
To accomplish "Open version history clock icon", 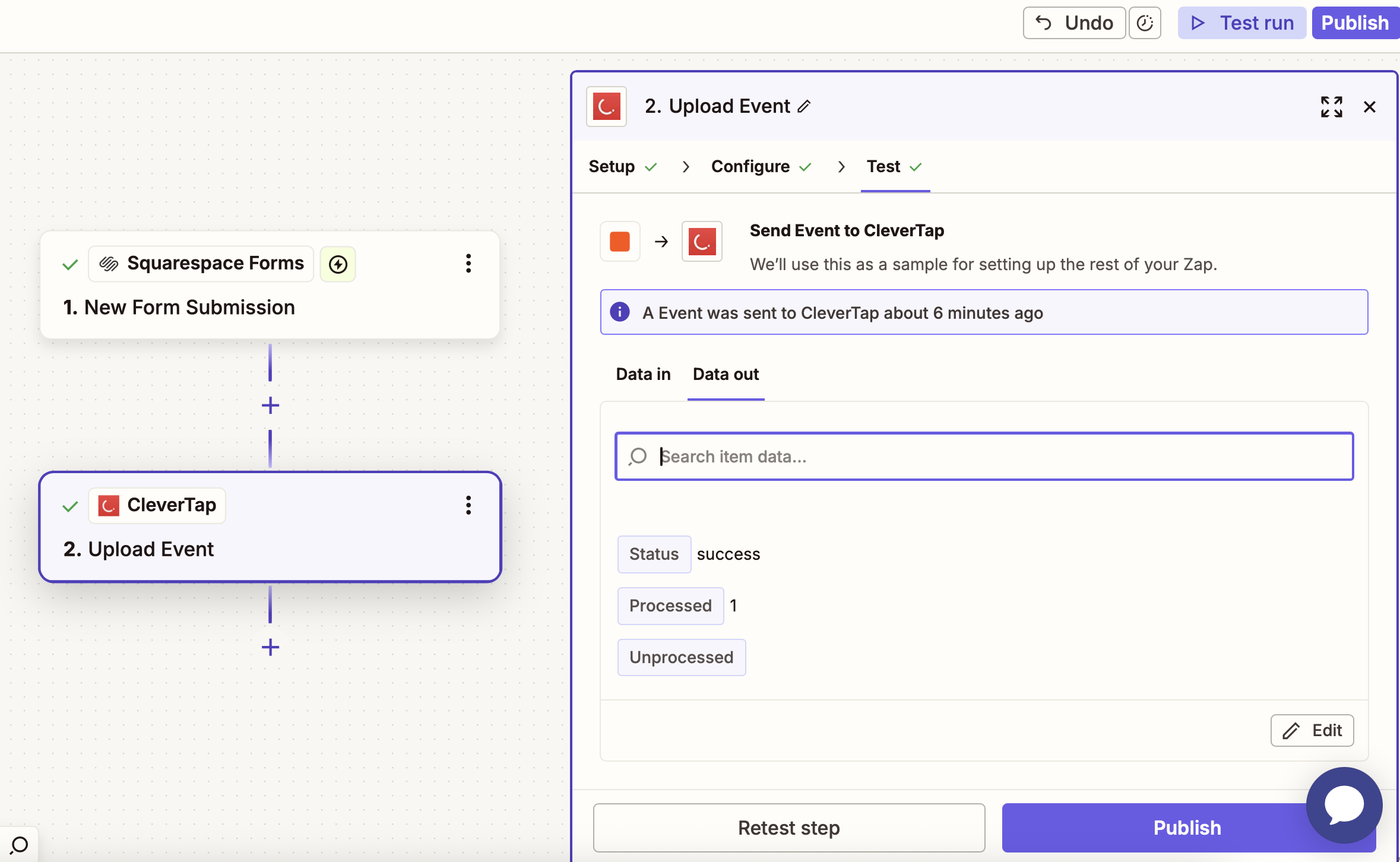I will (1145, 23).
